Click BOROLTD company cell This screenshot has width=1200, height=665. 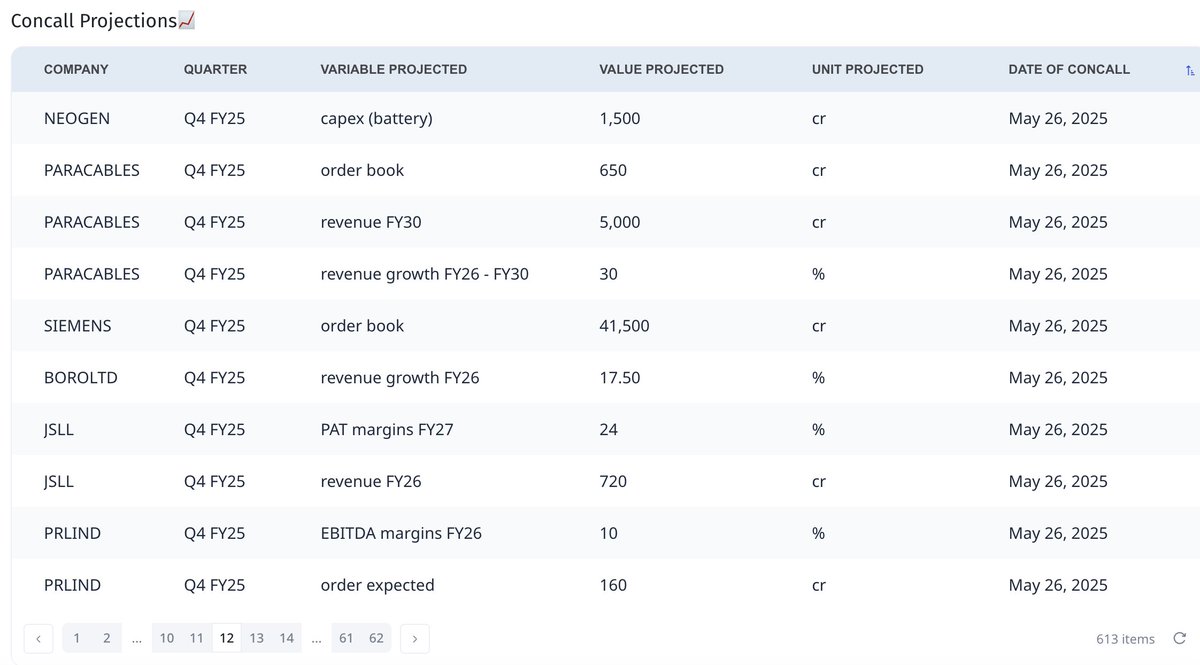point(81,378)
